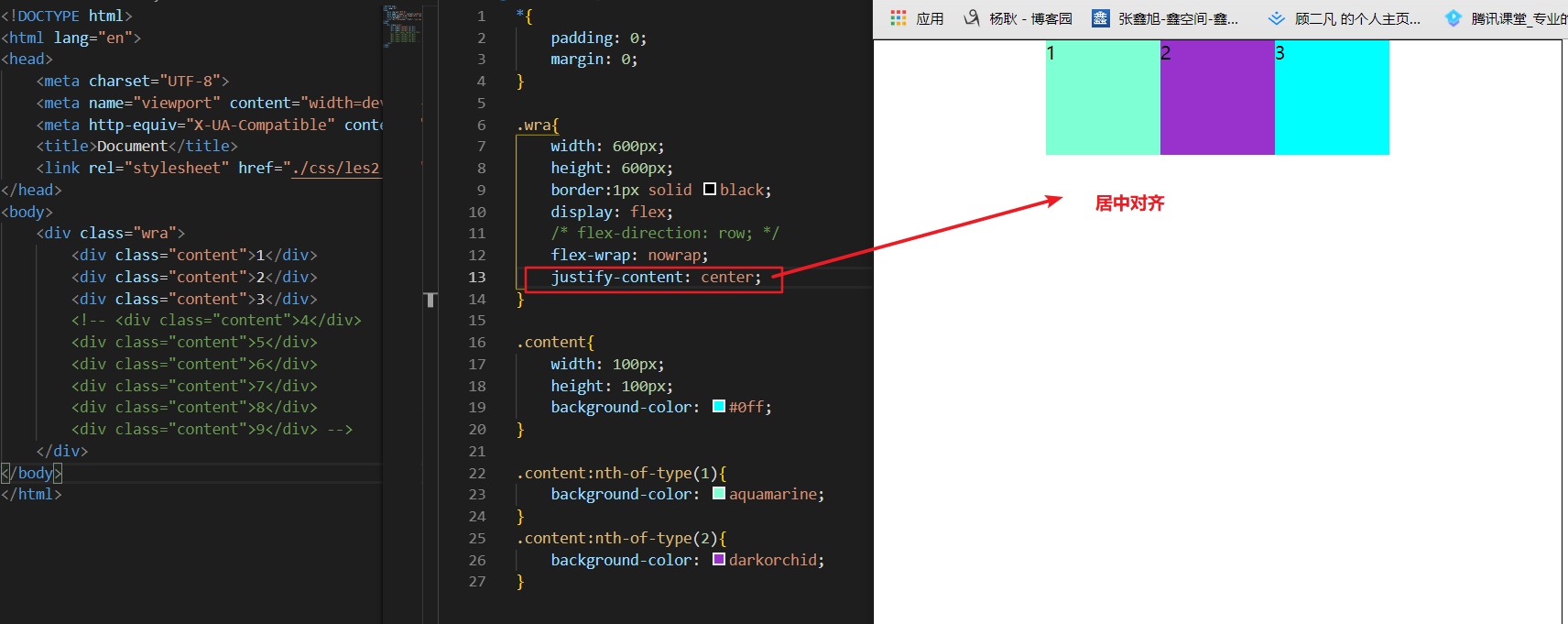Click the 腾讯课堂 bookmark favicon
This screenshot has height=624, width=1568.
tap(1453, 18)
